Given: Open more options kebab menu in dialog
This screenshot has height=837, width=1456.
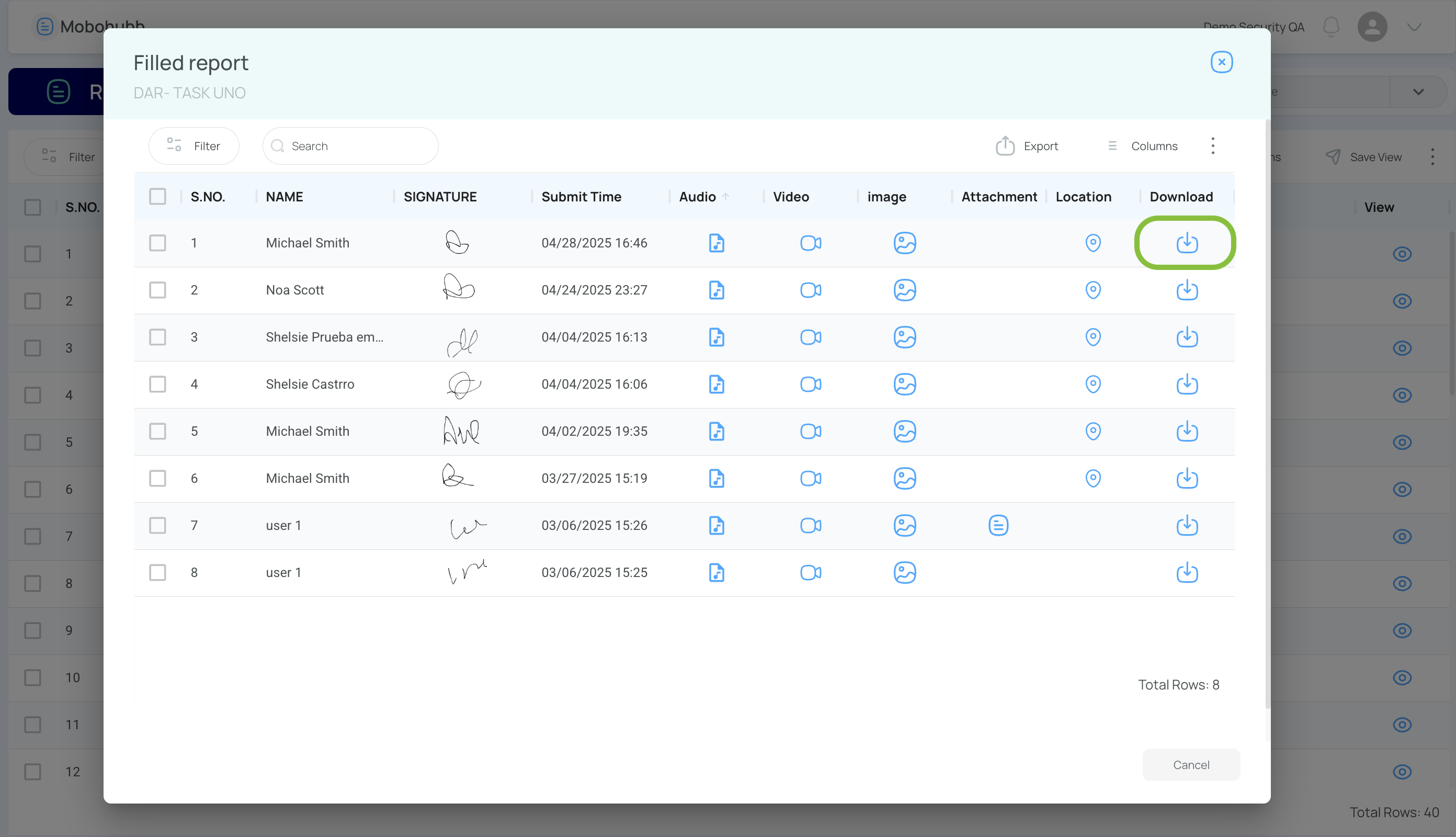Looking at the screenshot, I should 1212,146.
